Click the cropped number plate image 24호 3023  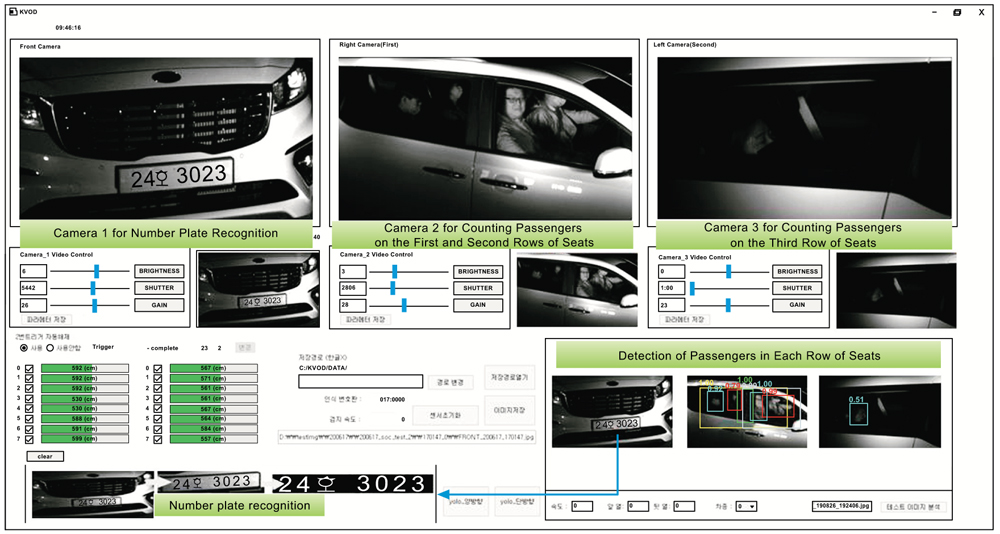pyautogui.click(x=353, y=484)
